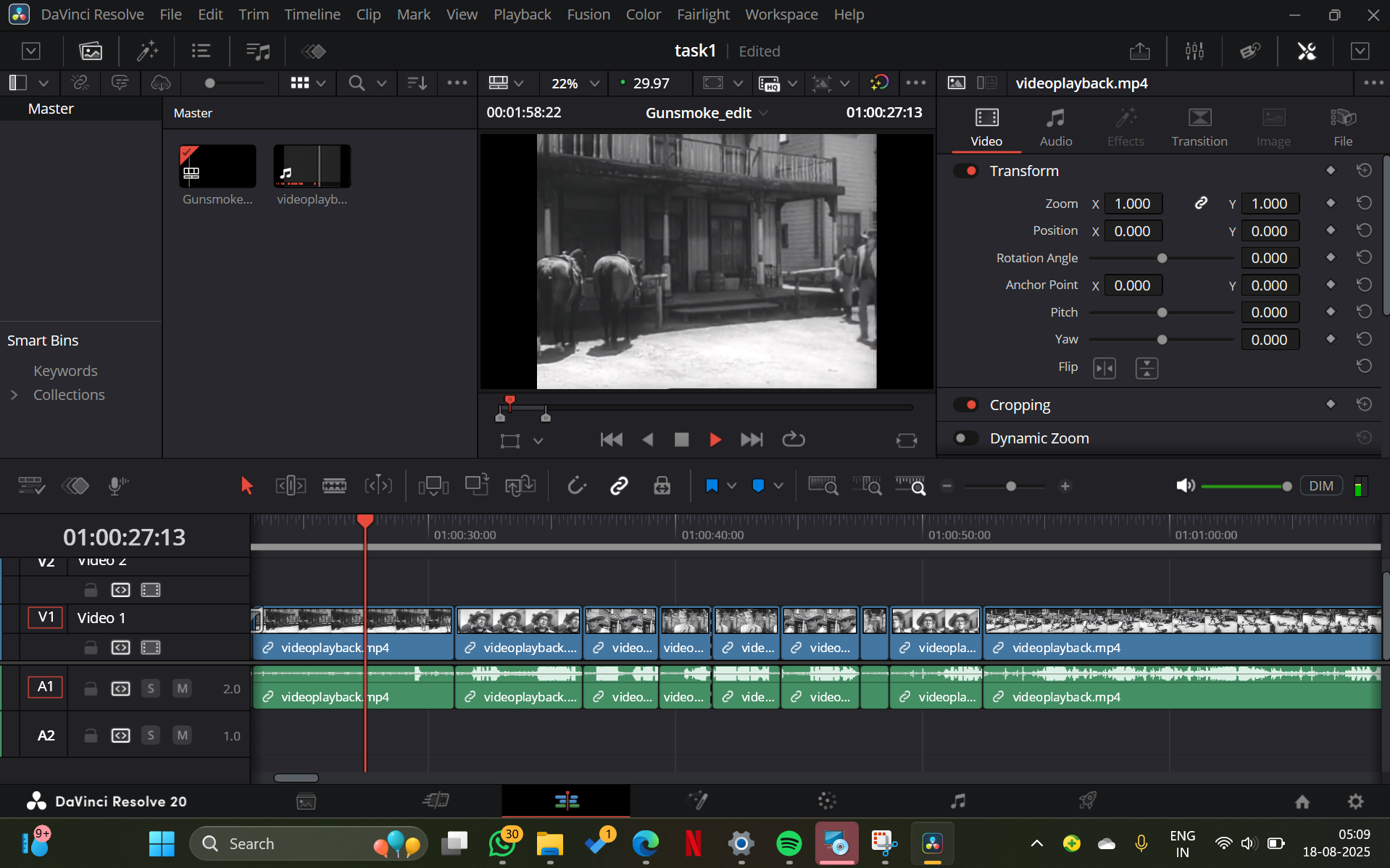This screenshot has width=1390, height=868.
Task: Toggle the DIM audio button
Action: pyautogui.click(x=1321, y=485)
